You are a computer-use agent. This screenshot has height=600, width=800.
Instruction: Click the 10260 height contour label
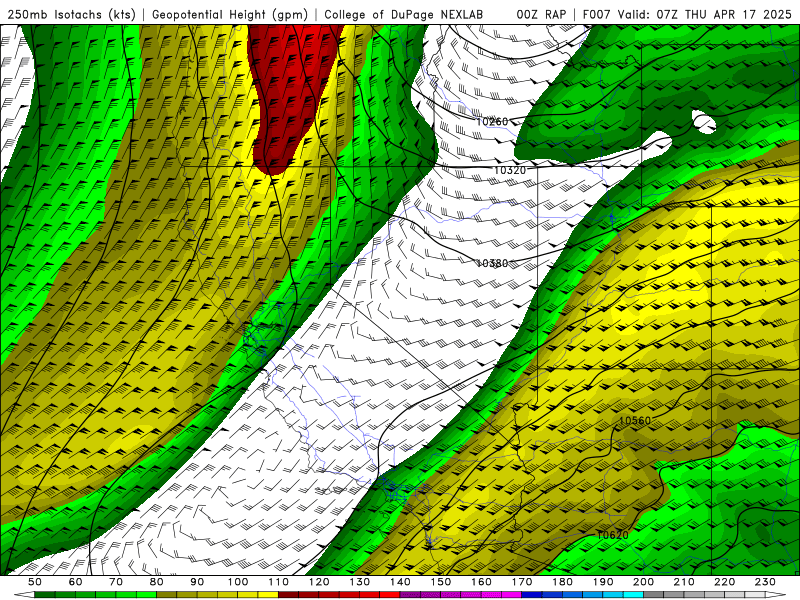pos(492,121)
